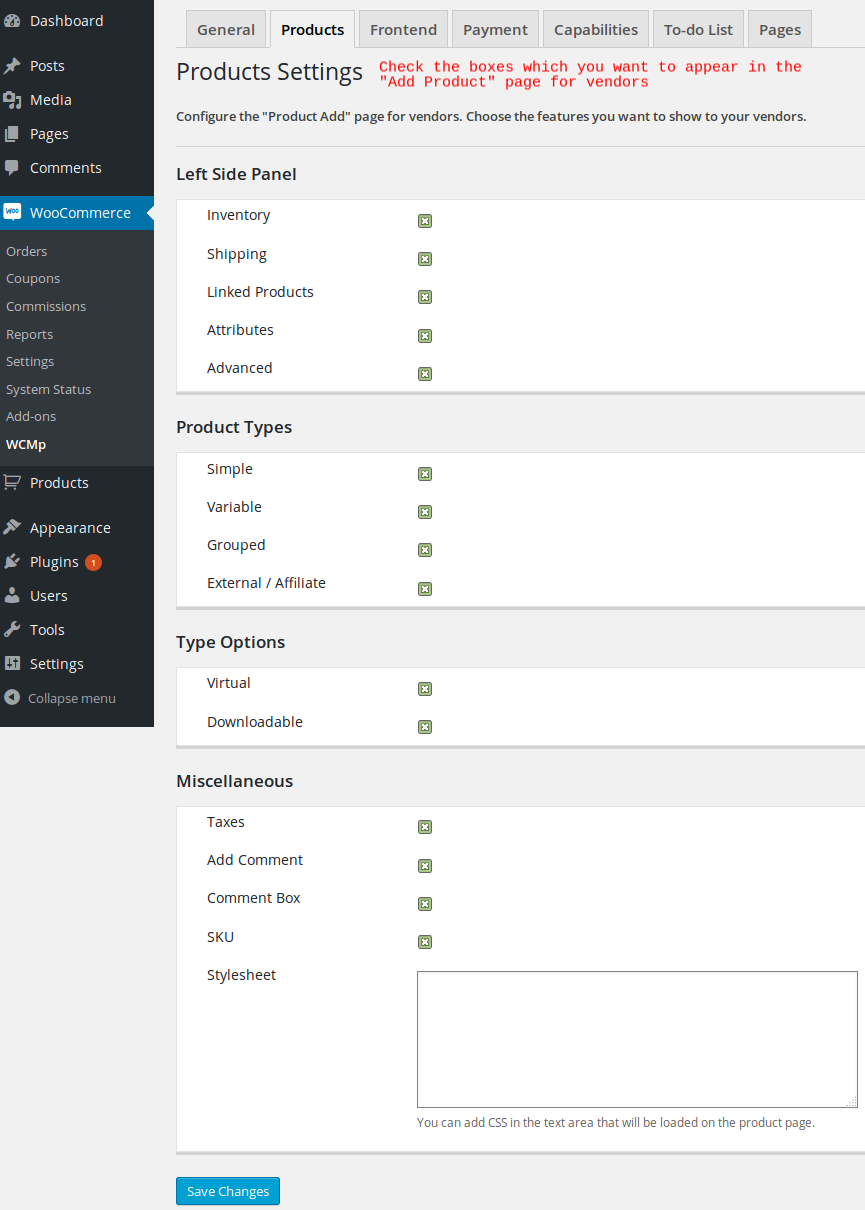Switch to the Payment tab
Viewport: 865px width, 1210px height.
pos(495,30)
